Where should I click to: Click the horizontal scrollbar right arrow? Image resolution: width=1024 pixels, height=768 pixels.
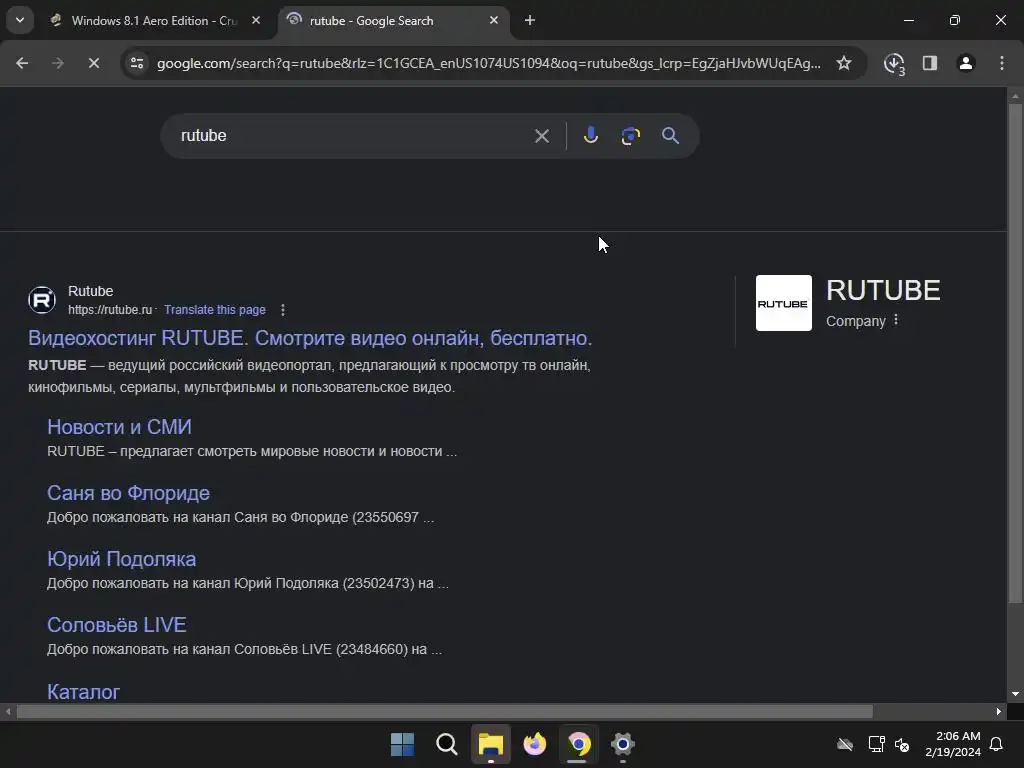click(x=999, y=712)
